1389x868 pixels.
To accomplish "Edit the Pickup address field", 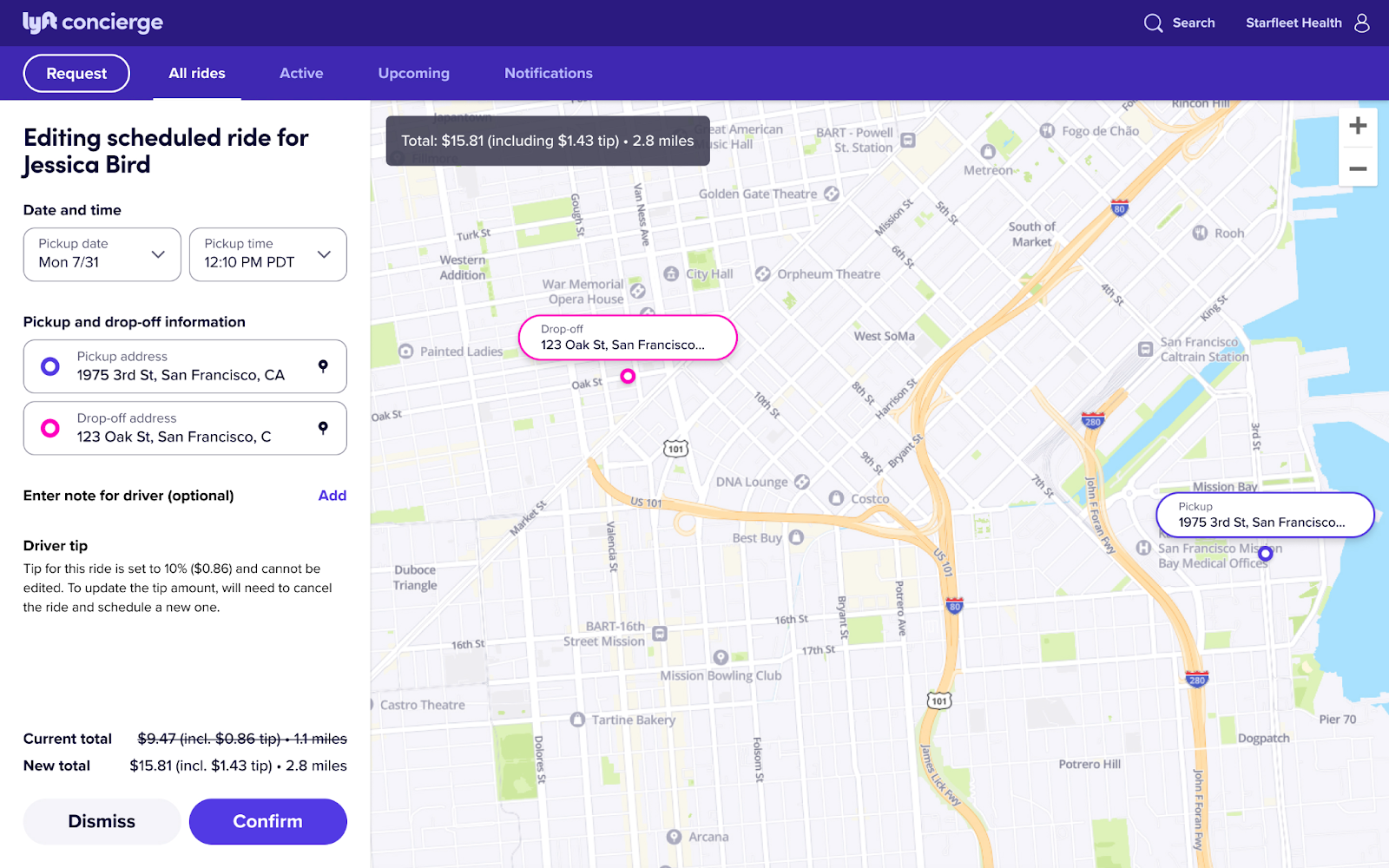I will click(x=185, y=366).
